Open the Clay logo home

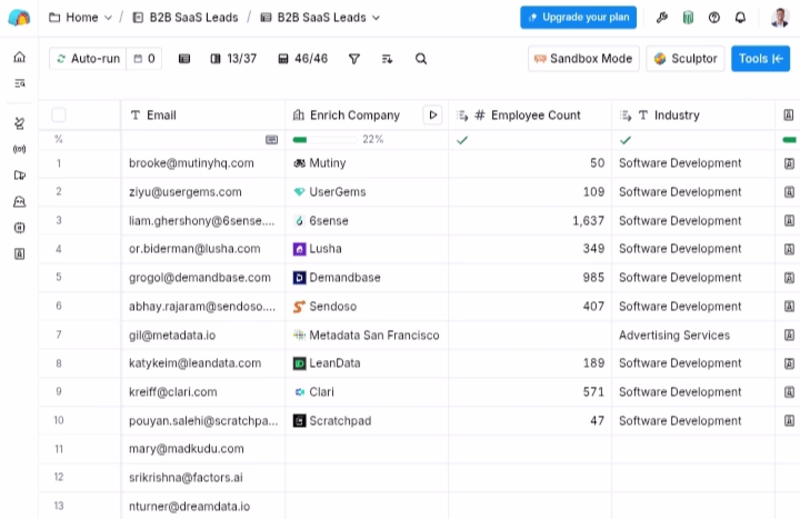[19, 17]
